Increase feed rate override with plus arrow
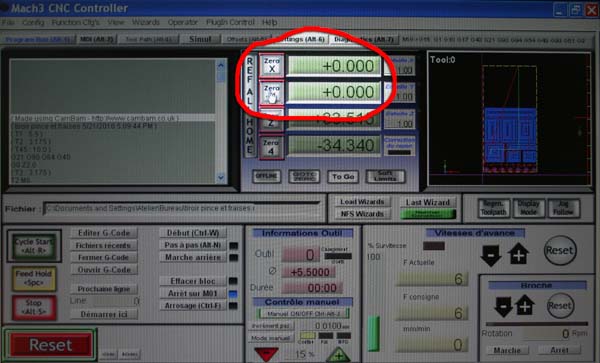The width and height of the screenshot is (600, 363). pos(518,254)
